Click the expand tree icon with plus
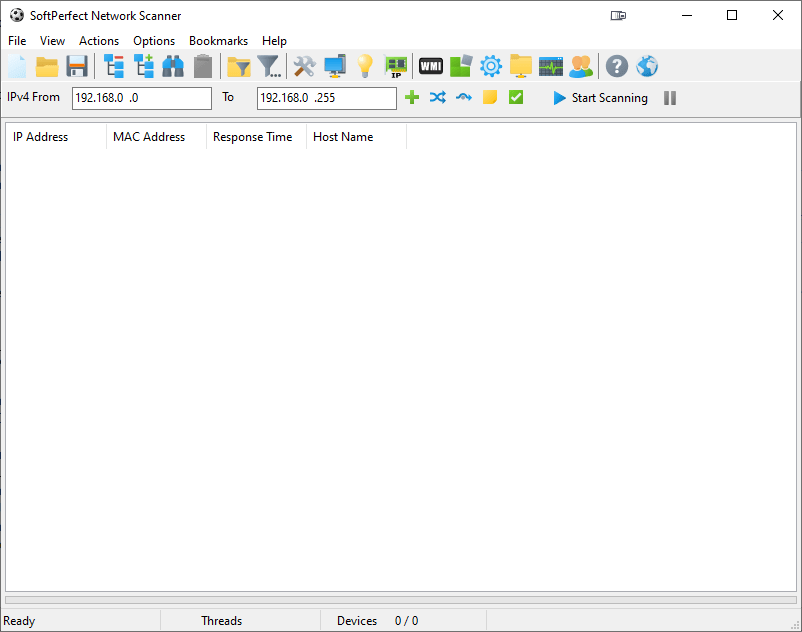Screen dimensions: 802x632 [x=144, y=66]
